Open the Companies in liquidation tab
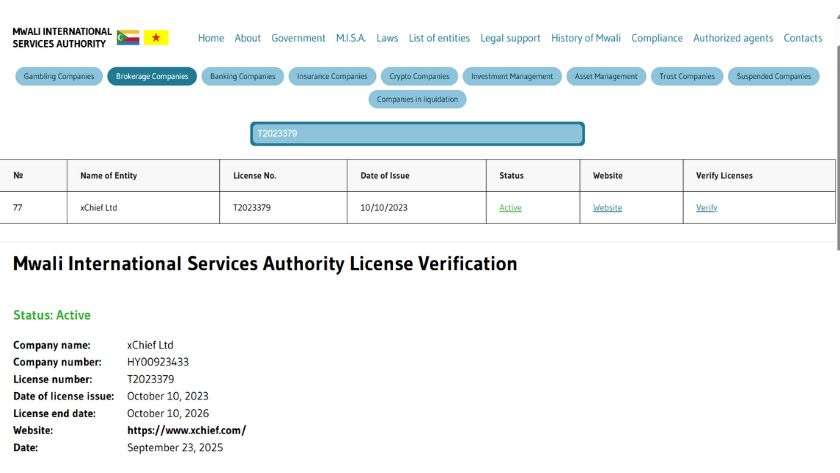Viewport: 840px width, 473px height. tap(417, 99)
